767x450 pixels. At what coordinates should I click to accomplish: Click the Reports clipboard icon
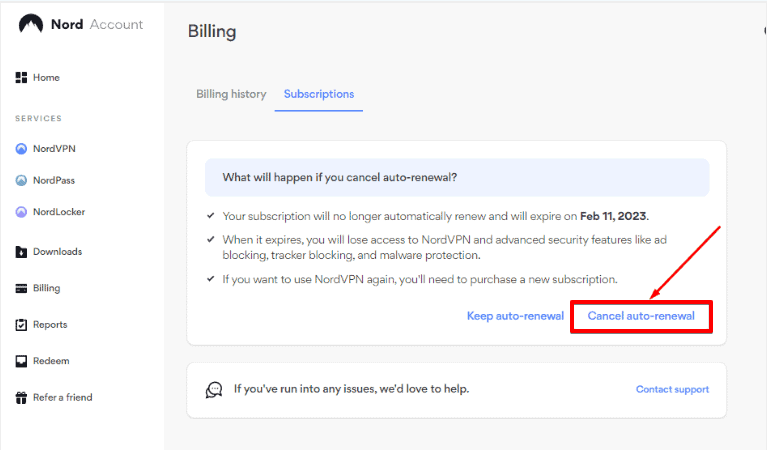pyautogui.click(x=21, y=325)
